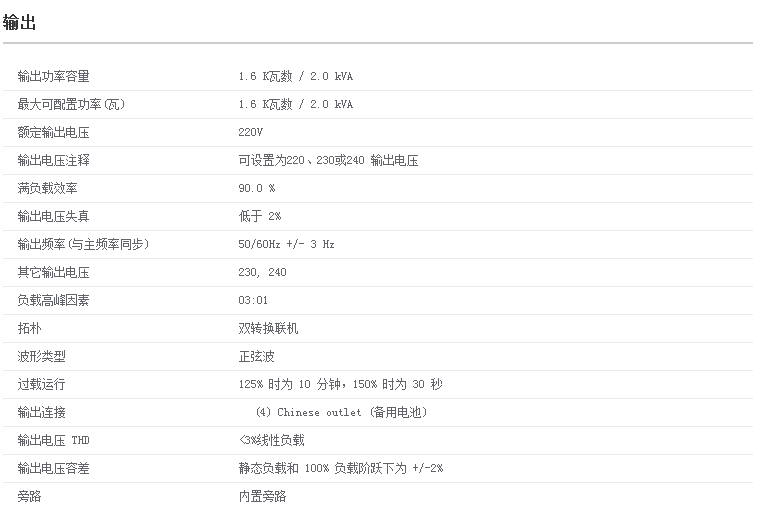Click the 输出电压失真 label
This screenshot has width=759, height=507.
click(53, 216)
